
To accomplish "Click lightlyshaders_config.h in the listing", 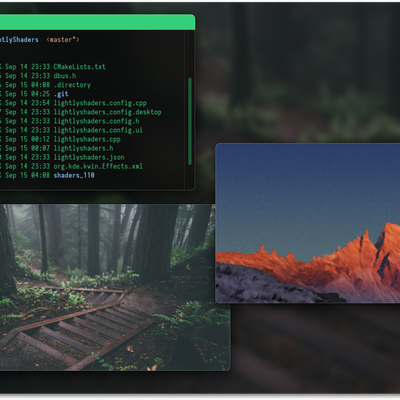I will (x=96, y=121).
